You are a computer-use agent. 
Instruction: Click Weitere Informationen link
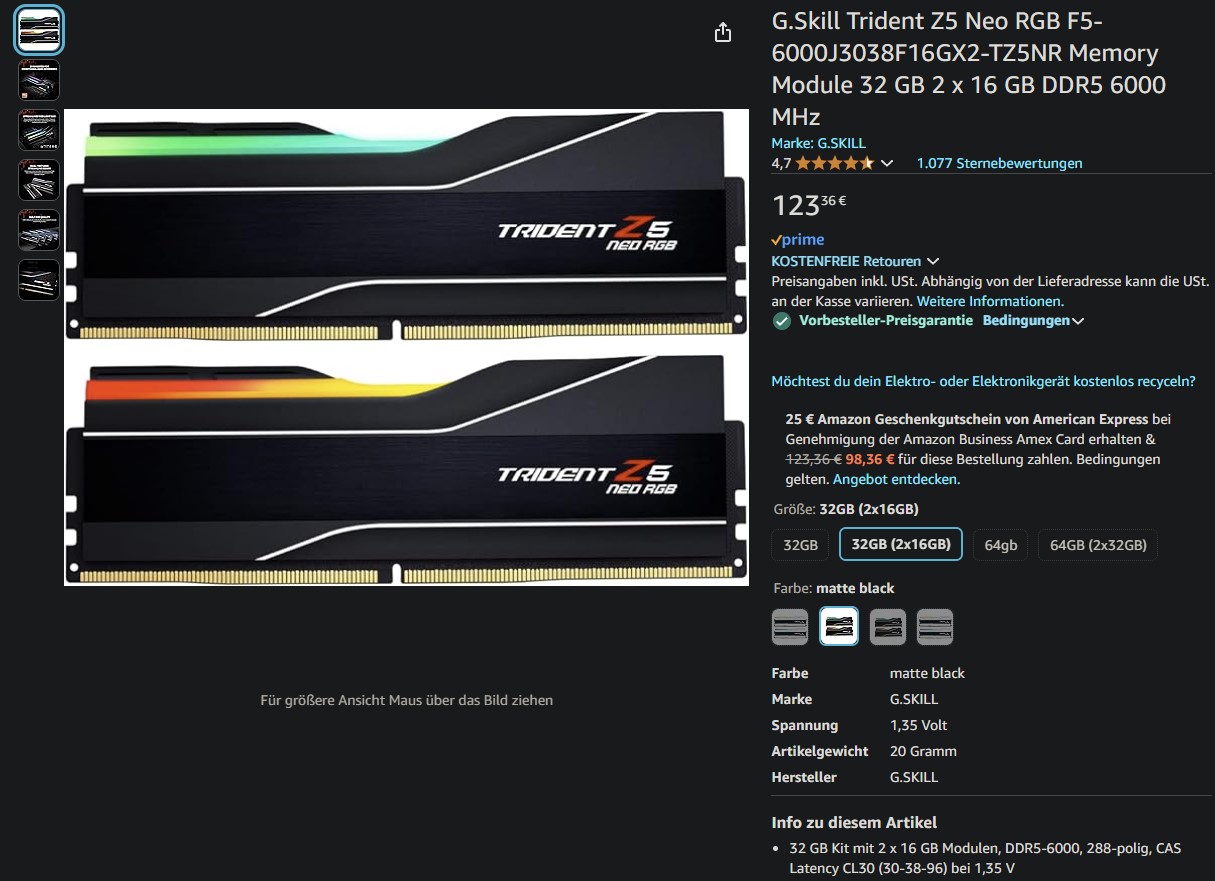point(990,301)
